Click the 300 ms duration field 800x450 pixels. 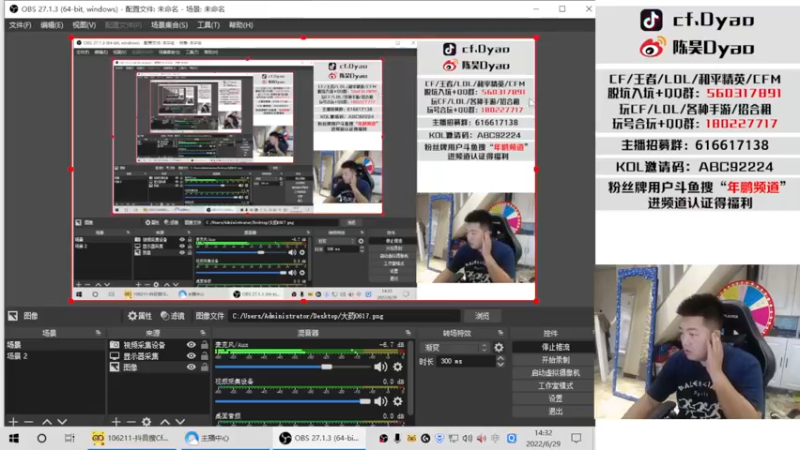coord(466,361)
